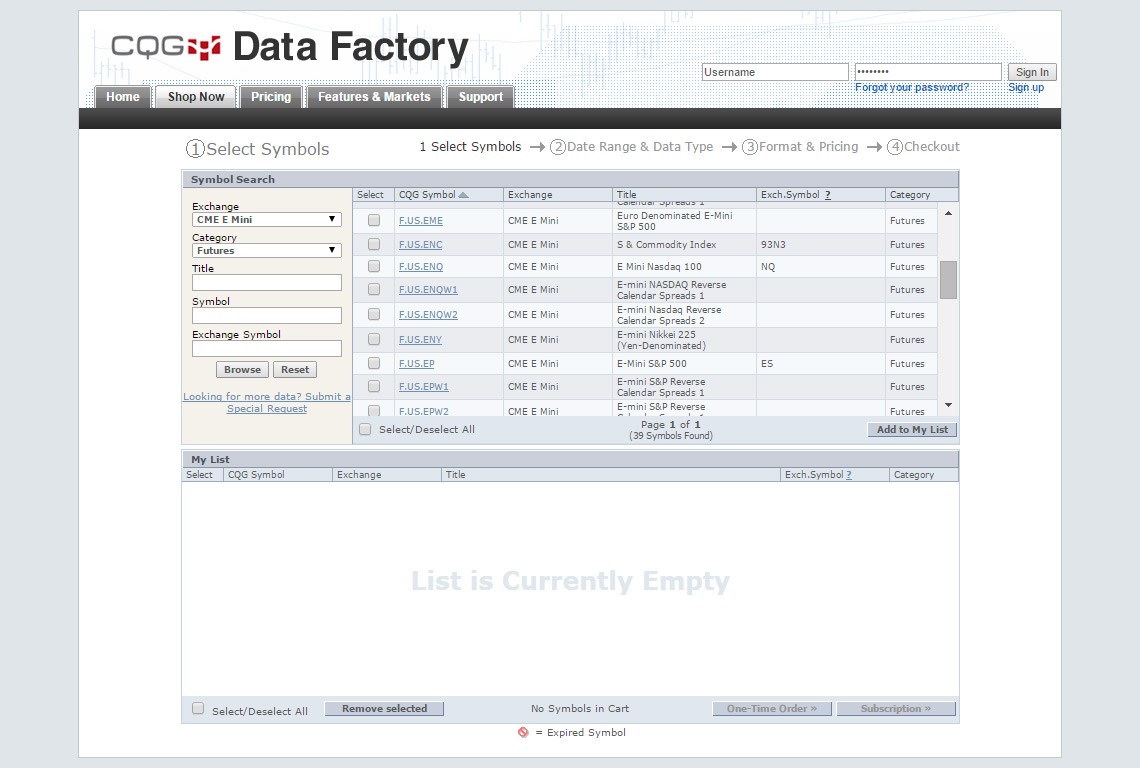Check the box for F.US.EME
The width and height of the screenshot is (1140, 768).
[374, 220]
